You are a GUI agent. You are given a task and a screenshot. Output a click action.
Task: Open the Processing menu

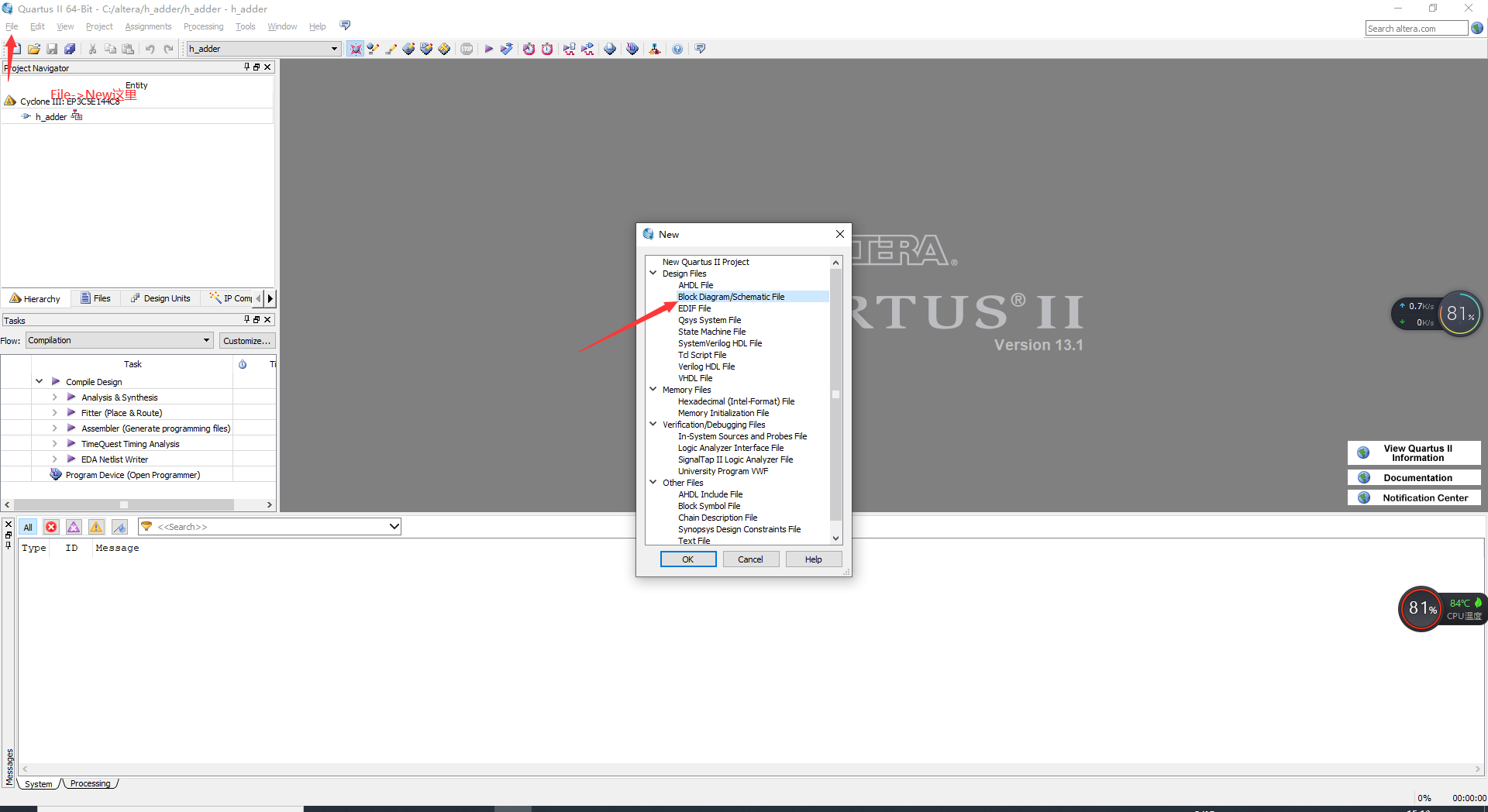coord(203,26)
